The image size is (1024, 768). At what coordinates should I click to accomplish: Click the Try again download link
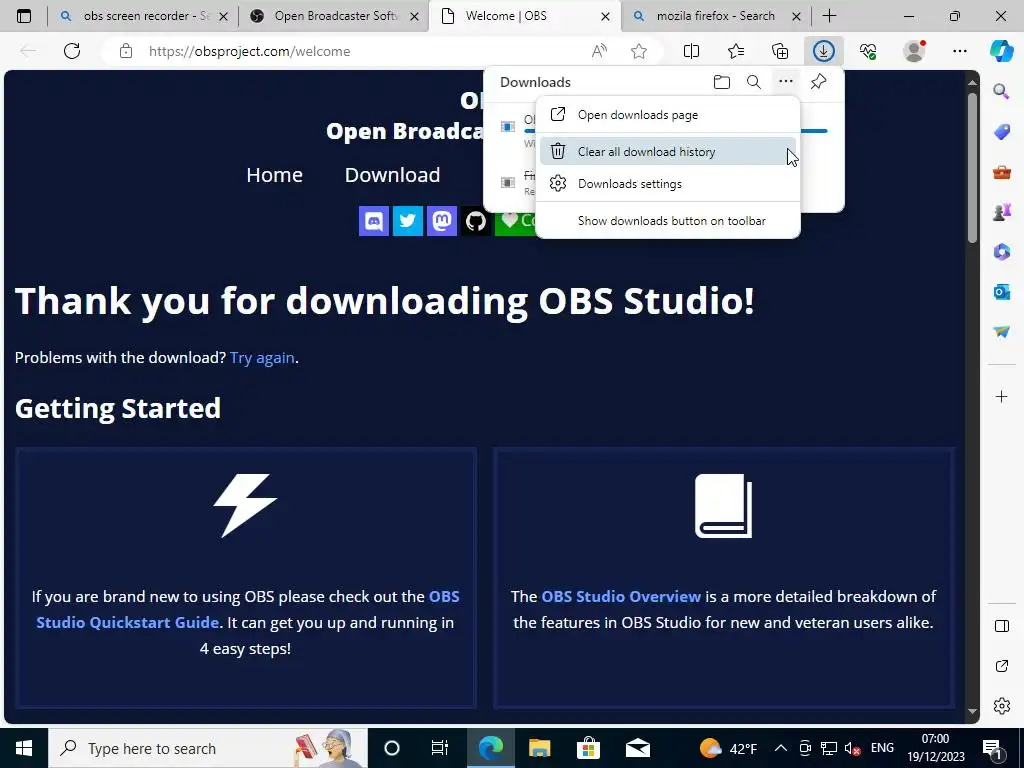coord(262,358)
